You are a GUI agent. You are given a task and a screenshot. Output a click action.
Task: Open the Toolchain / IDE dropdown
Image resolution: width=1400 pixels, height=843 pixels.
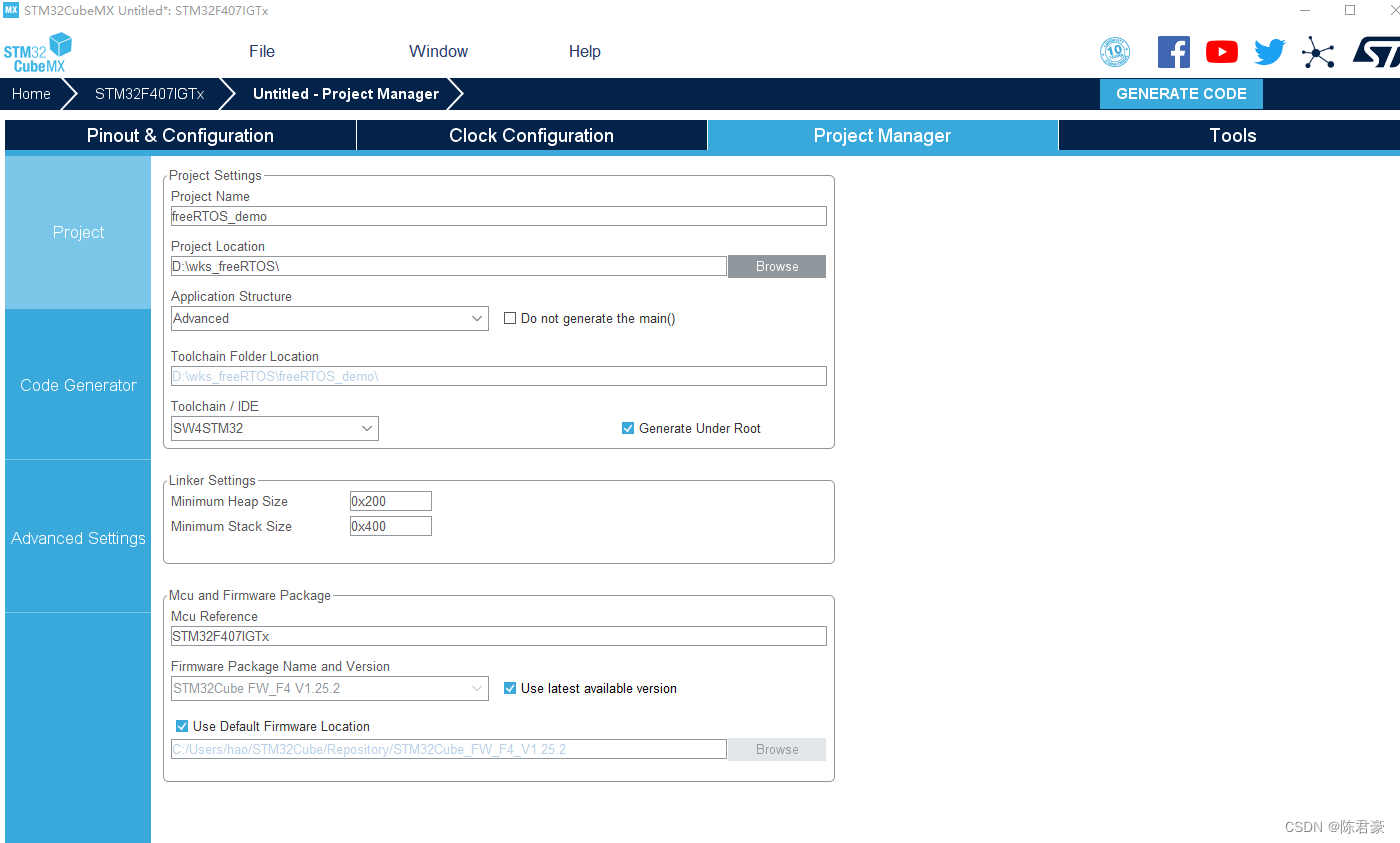(275, 428)
